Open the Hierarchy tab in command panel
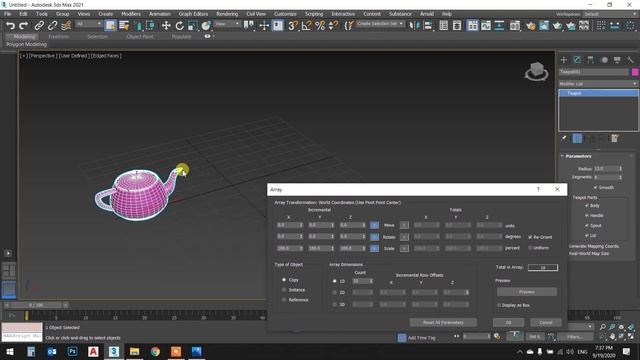Screen dimensions: 640x360 [x=591, y=60]
